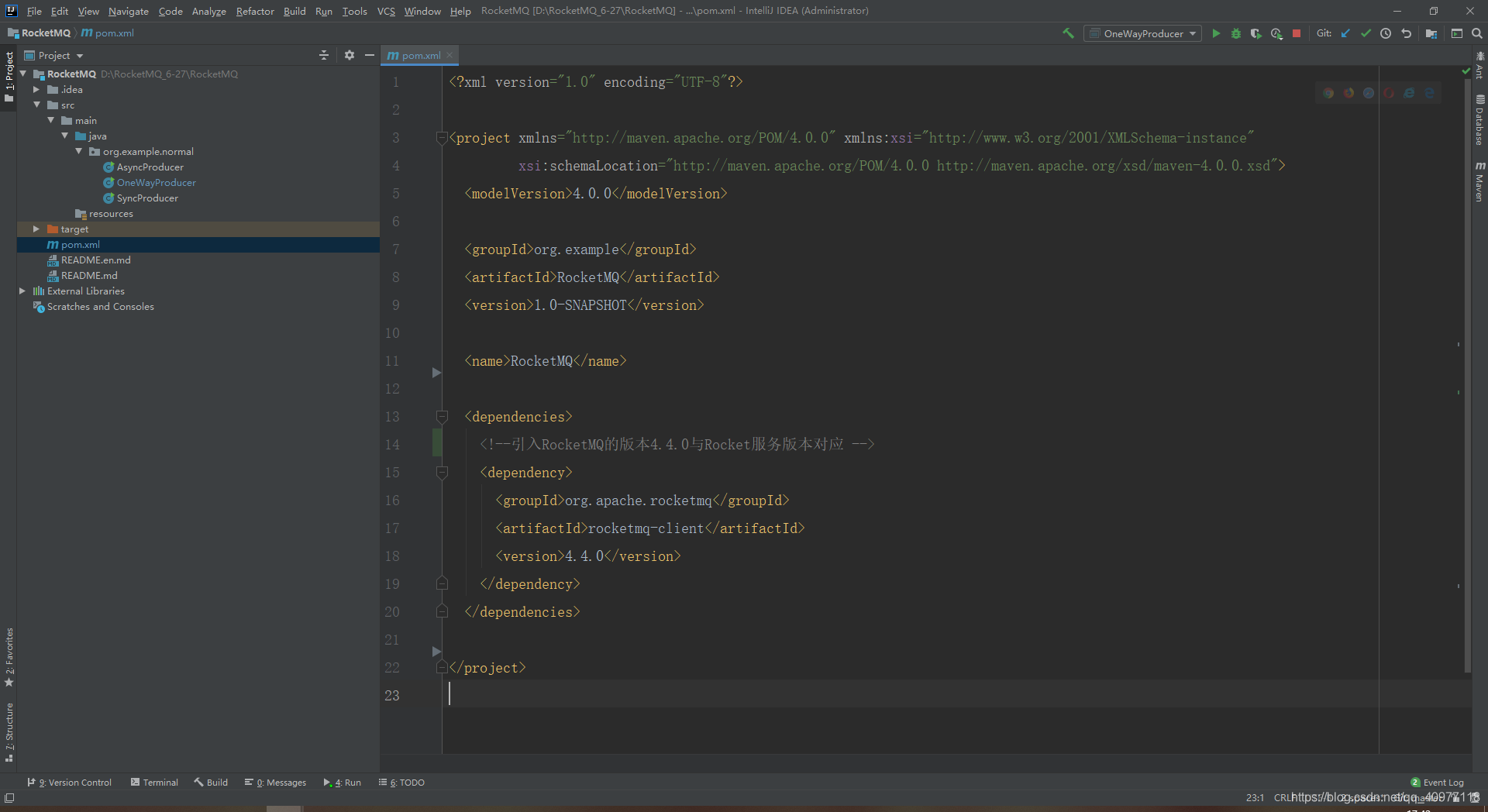1488x812 pixels.
Task: Open the File menu
Action: point(34,11)
